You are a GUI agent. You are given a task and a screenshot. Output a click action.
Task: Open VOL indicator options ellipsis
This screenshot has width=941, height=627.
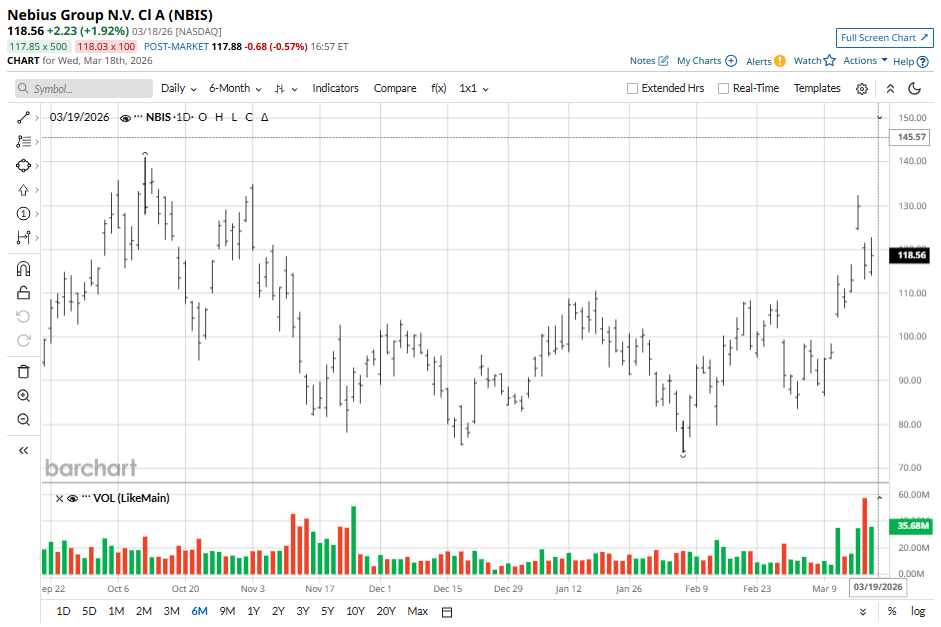(x=86, y=497)
